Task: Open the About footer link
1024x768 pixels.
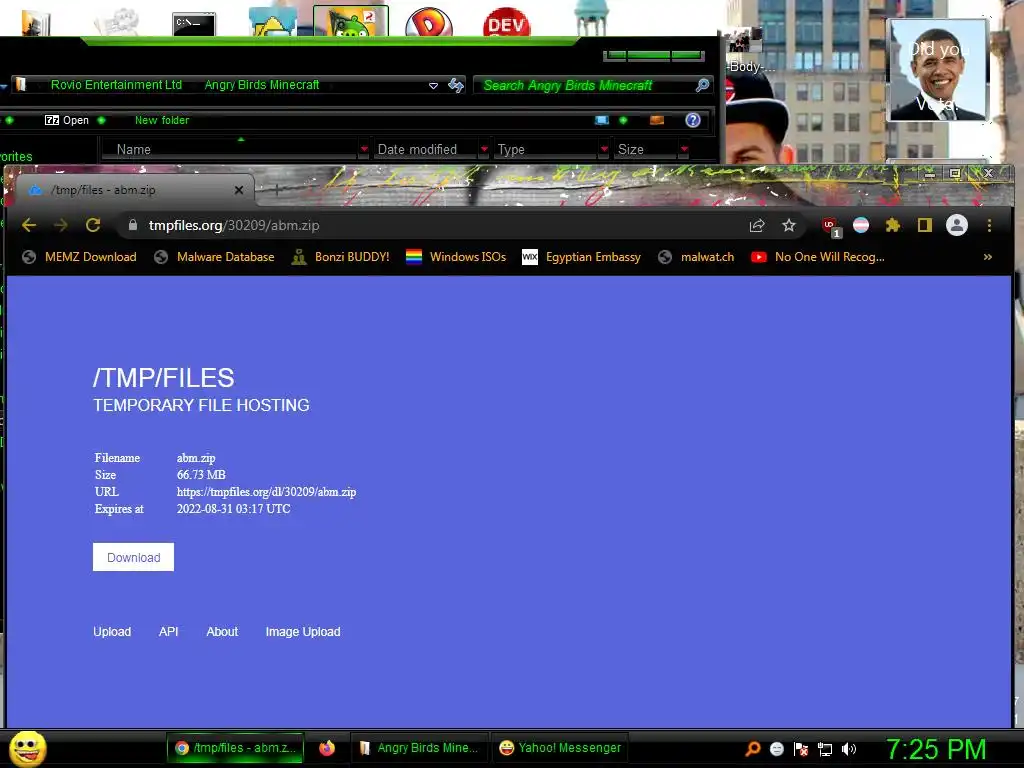Action: coord(222,632)
